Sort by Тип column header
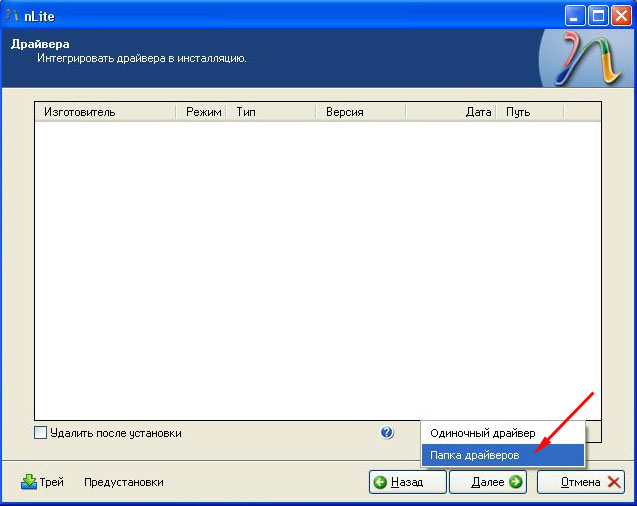637x506 pixels. [271, 112]
